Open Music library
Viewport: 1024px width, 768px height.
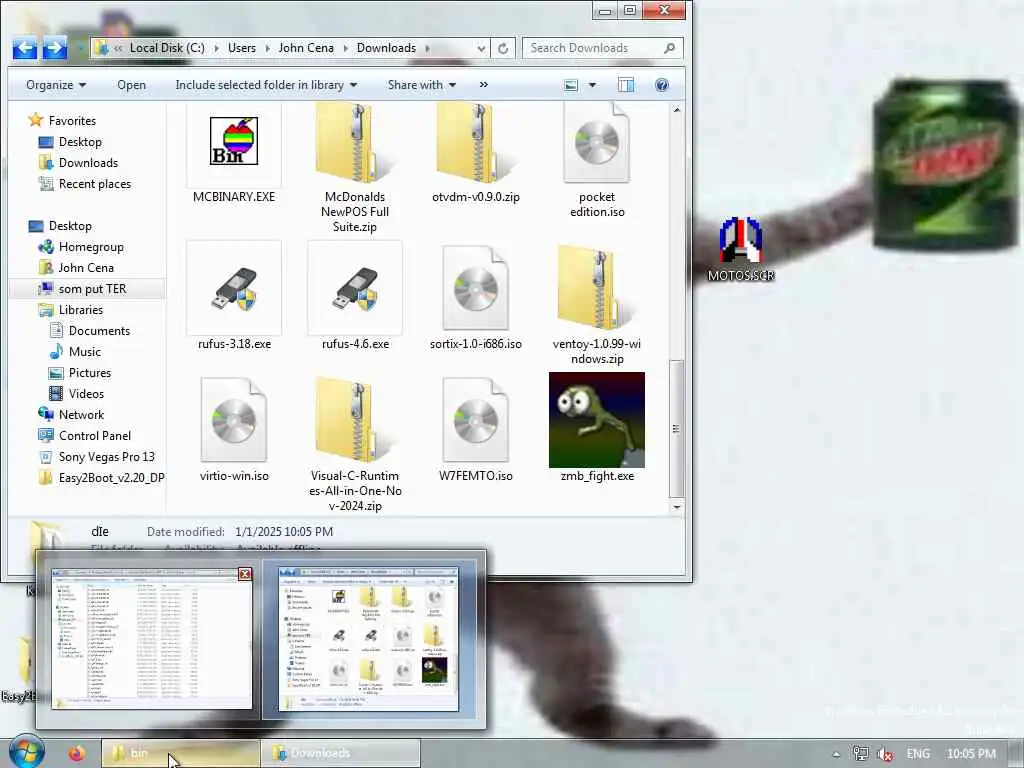tap(85, 351)
